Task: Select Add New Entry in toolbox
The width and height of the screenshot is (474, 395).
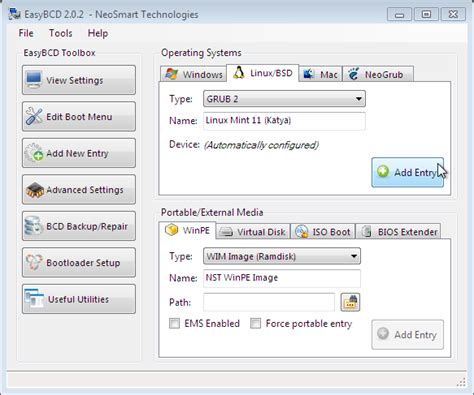Action: click(79, 153)
